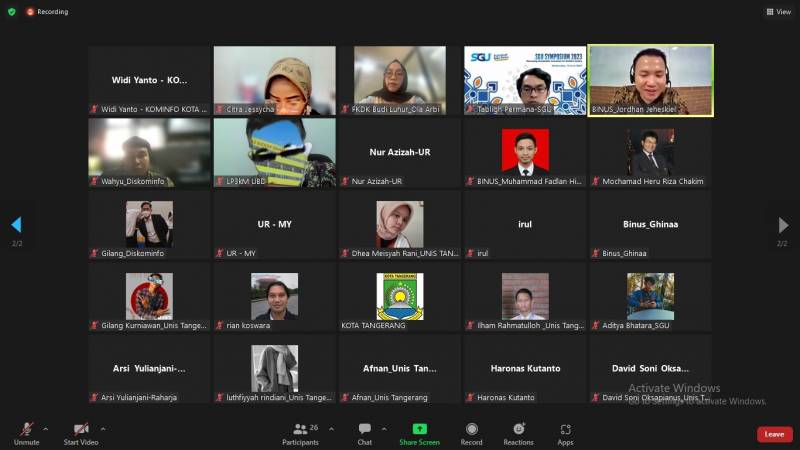The width and height of the screenshot is (800, 450).
Task: Open the Reactions menu
Action: [x=518, y=432]
